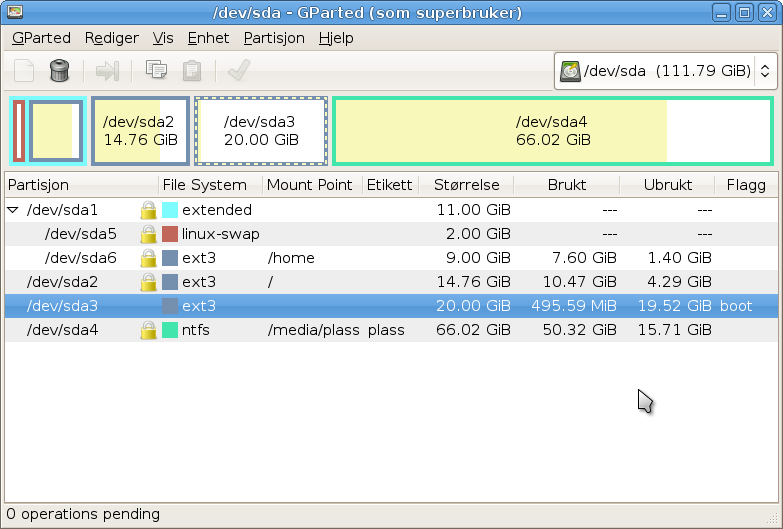Select the red linux-swap block in disk map
Image resolution: width=783 pixels, height=529 pixels.
pos(19,131)
